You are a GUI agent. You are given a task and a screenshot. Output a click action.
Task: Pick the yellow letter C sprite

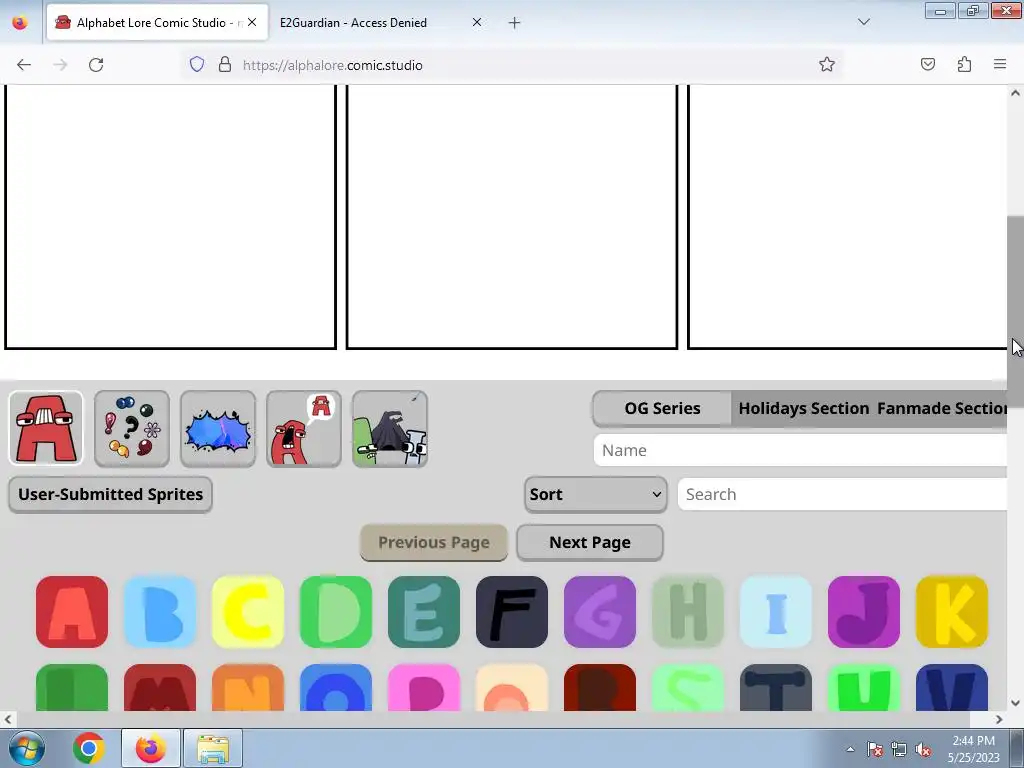pyautogui.click(x=248, y=612)
